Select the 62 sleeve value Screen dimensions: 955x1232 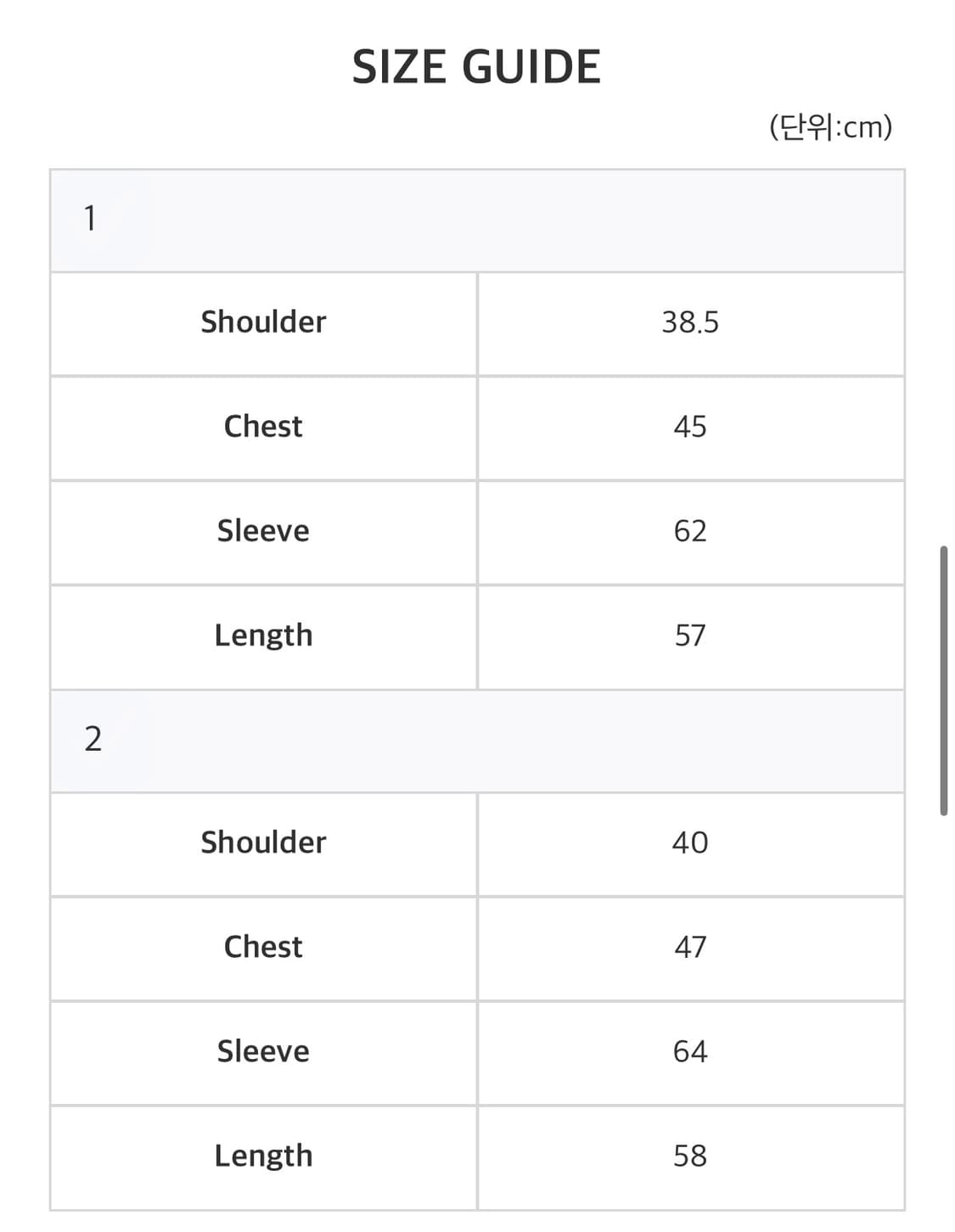coord(690,531)
